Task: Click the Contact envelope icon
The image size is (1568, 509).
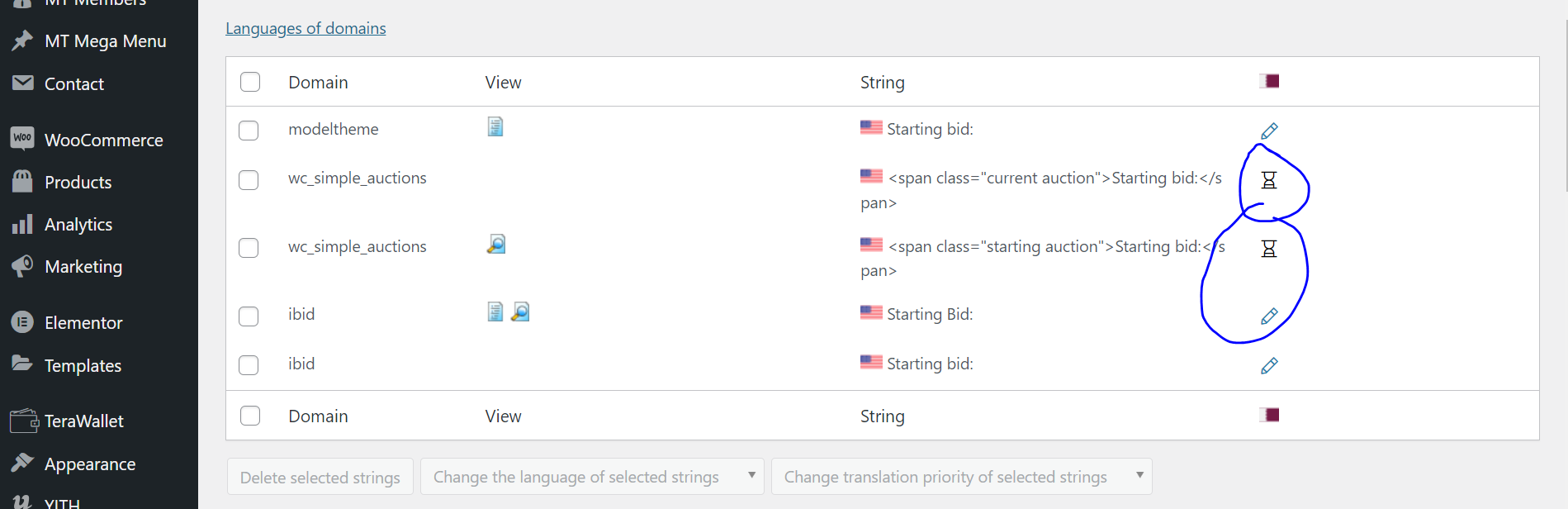Action: click(x=22, y=83)
